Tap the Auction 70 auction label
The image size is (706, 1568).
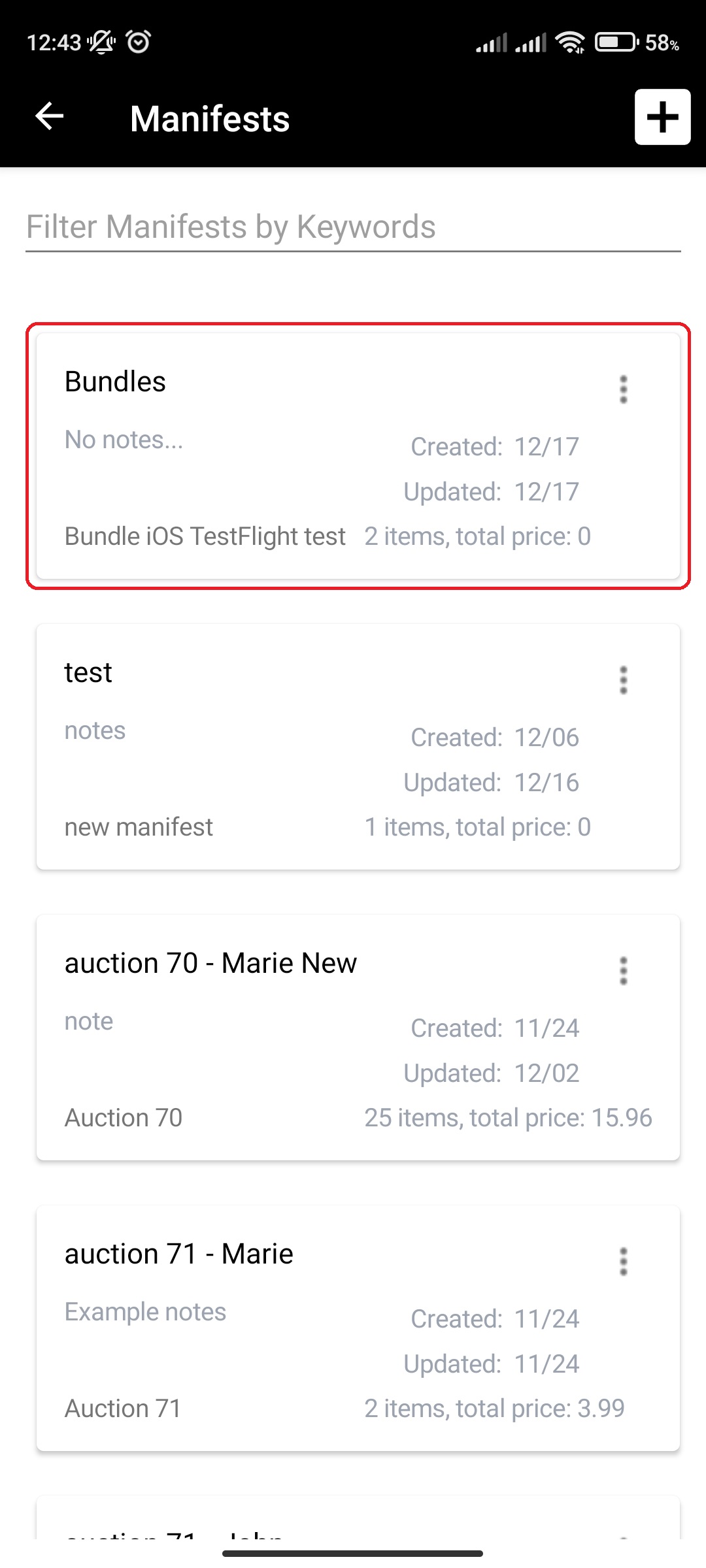pyautogui.click(x=124, y=1118)
